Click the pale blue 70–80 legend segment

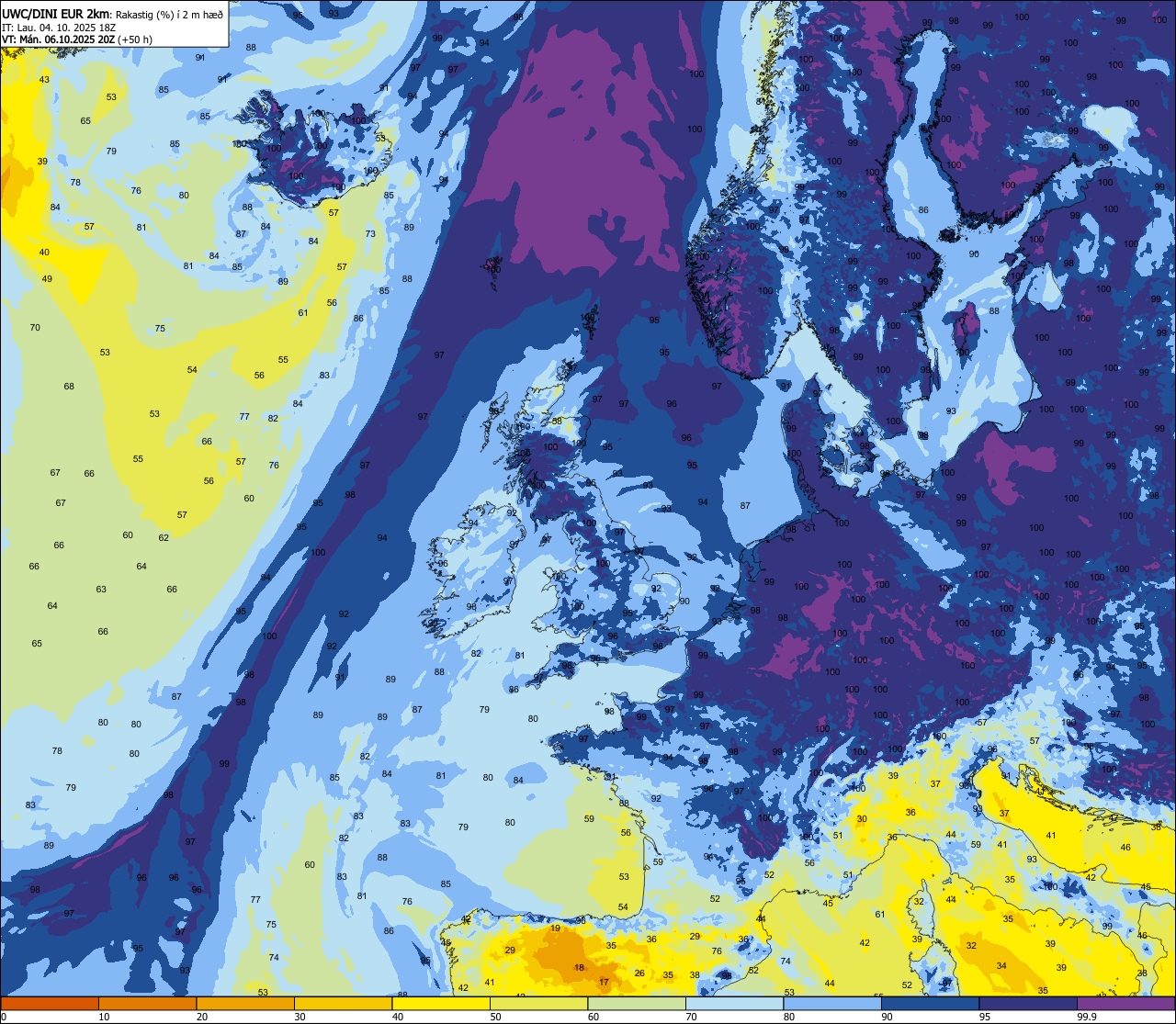[734, 1003]
